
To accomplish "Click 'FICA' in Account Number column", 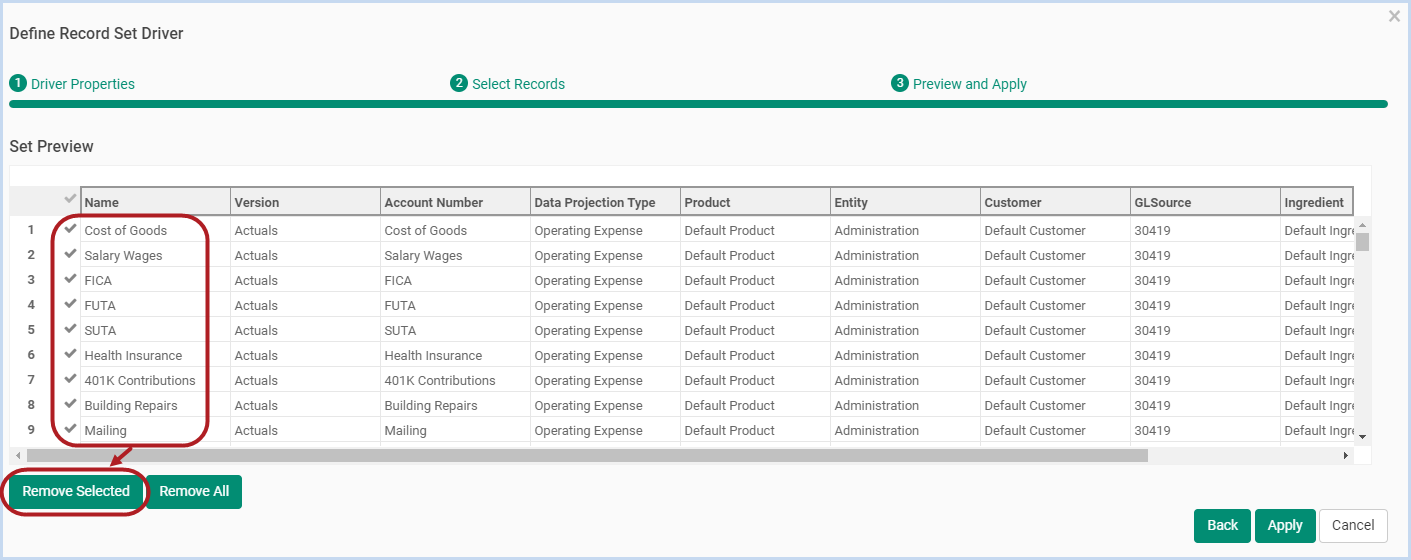I will coord(398,280).
